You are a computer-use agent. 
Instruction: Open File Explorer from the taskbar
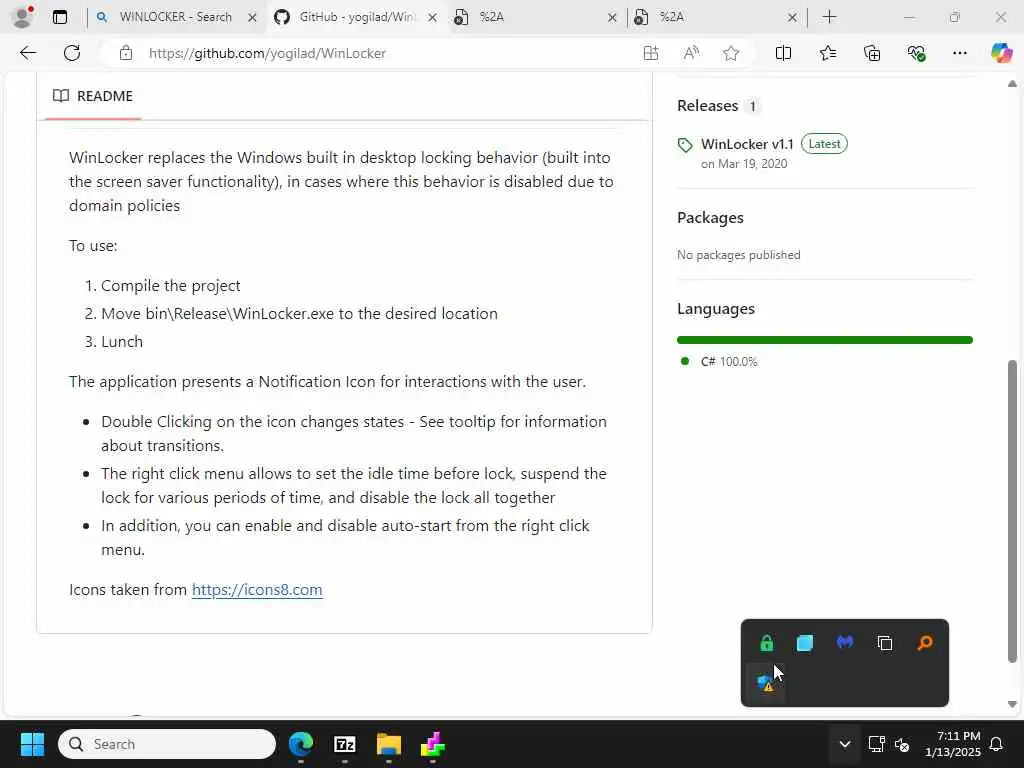(389, 744)
